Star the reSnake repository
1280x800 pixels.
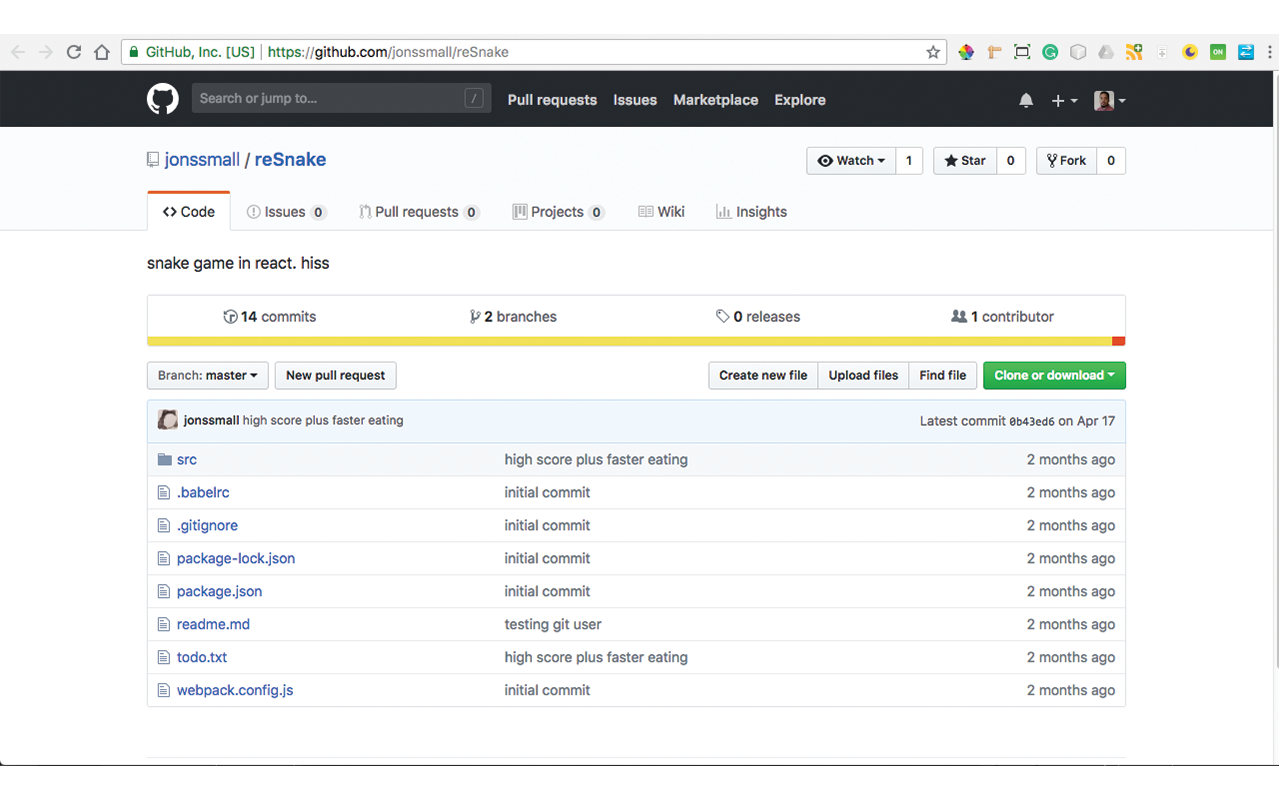[965, 161]
